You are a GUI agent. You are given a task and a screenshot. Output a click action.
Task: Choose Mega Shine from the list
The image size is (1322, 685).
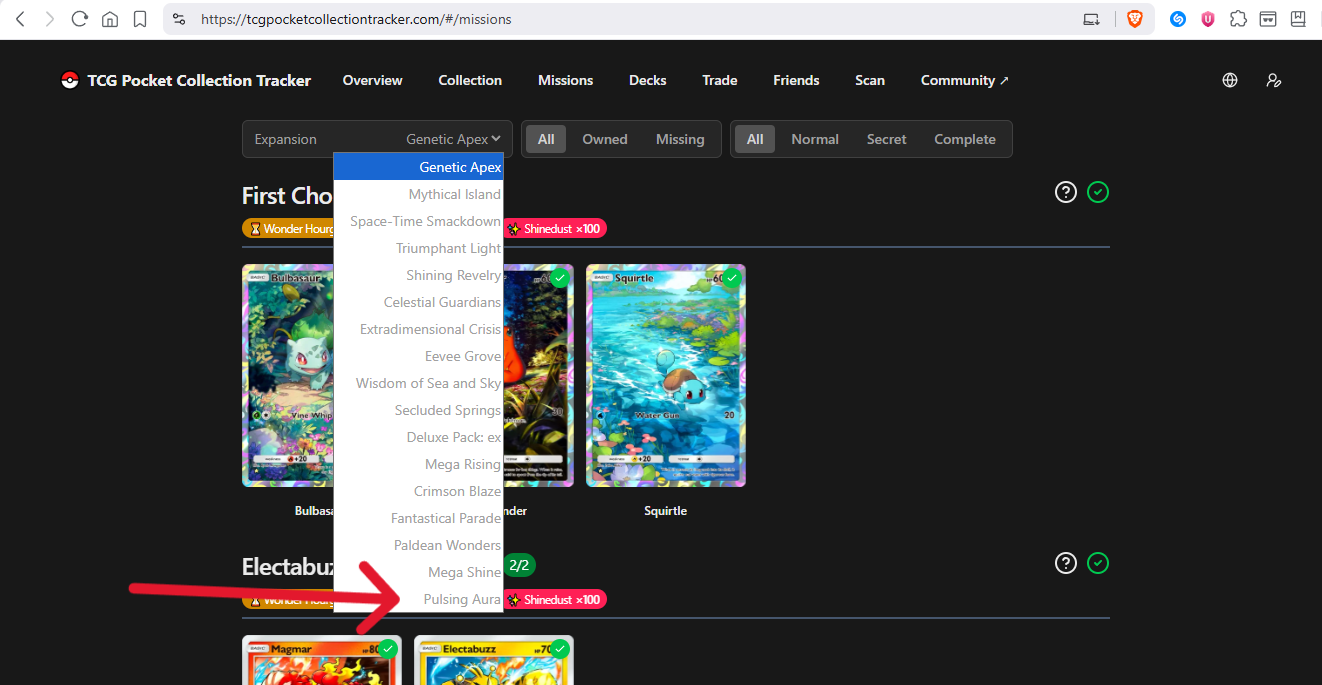pos(418,572)
